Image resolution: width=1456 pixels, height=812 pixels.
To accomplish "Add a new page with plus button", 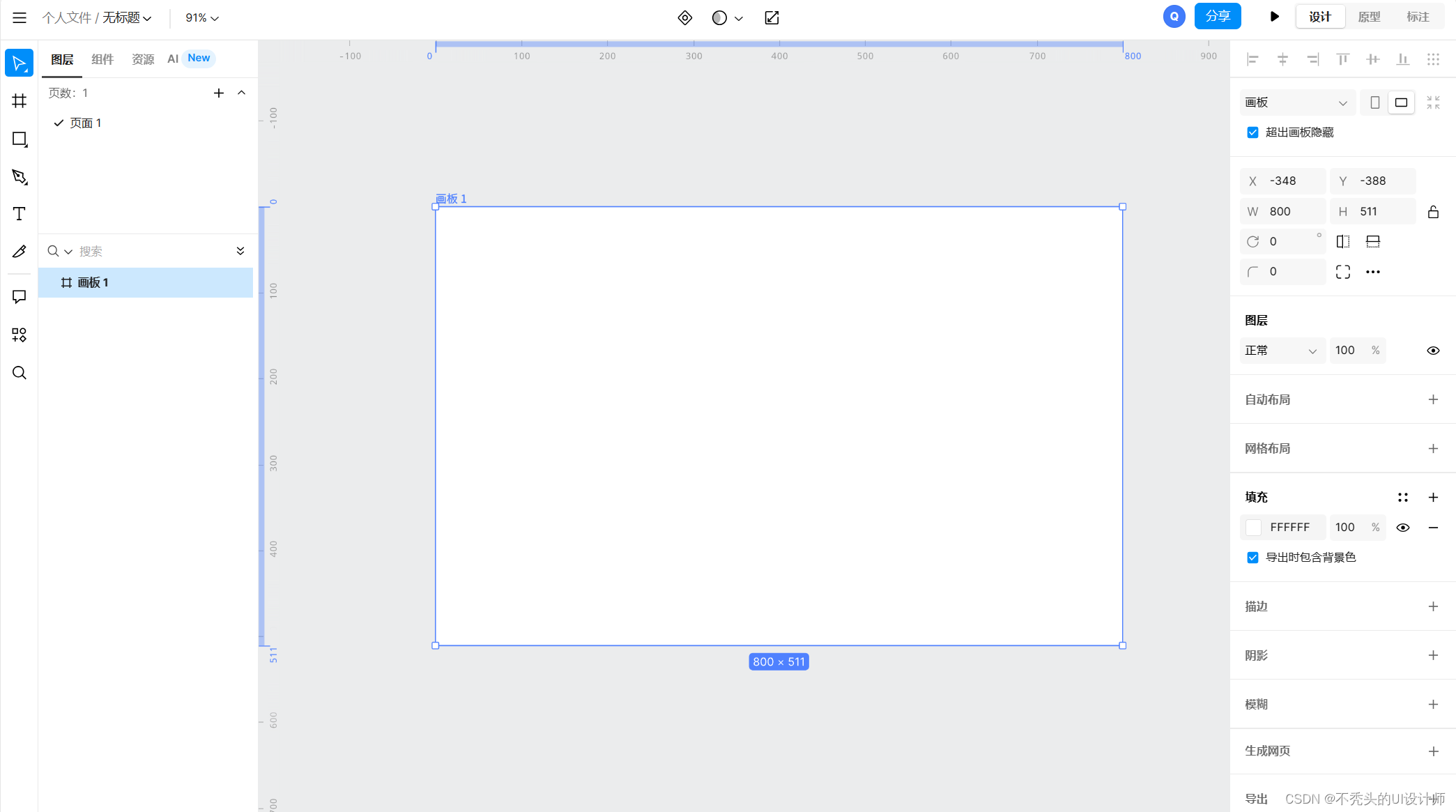I will coord(219,93).
